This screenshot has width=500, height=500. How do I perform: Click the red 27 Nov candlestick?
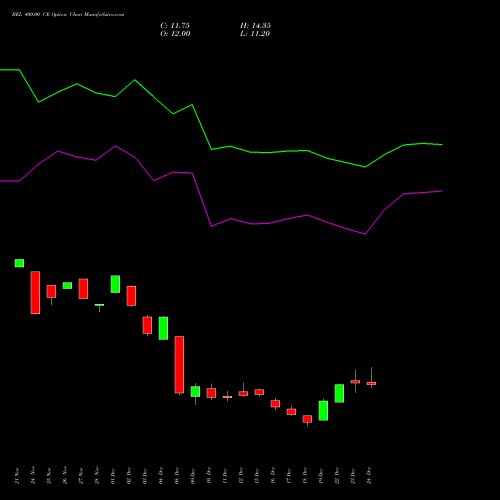[x=83, y=289]
